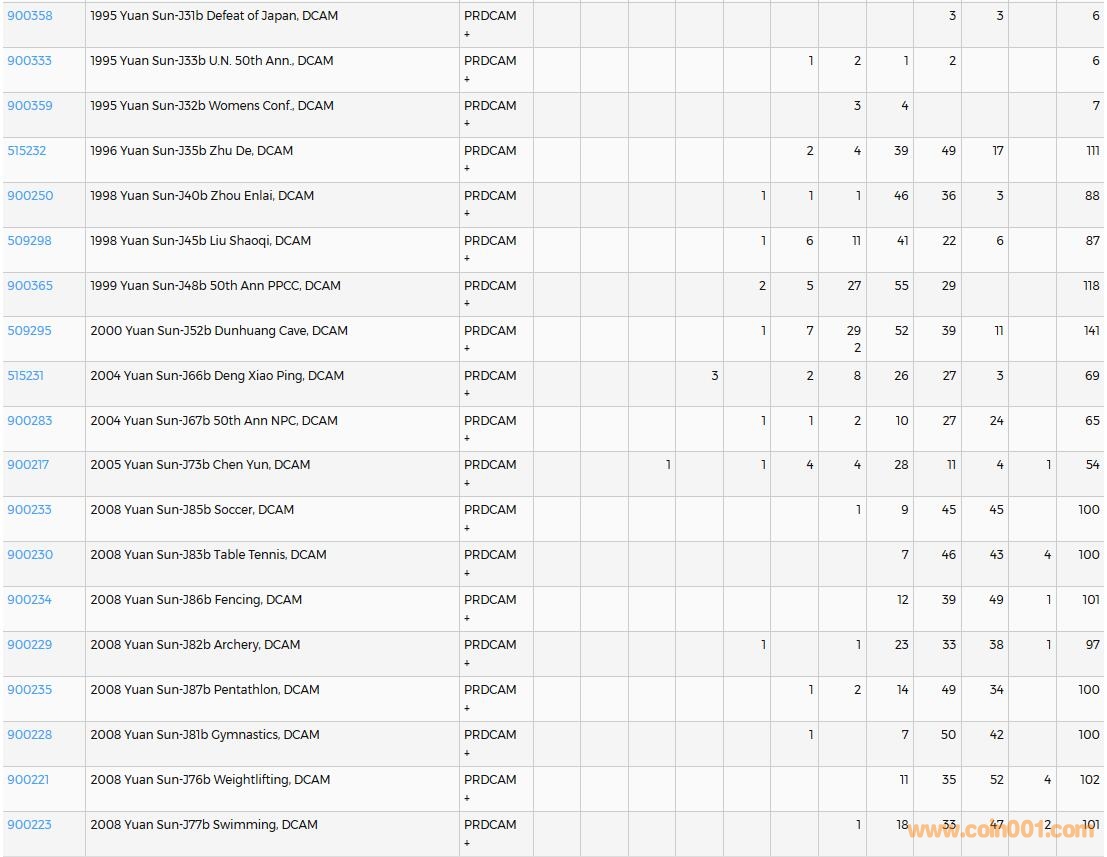Open coin ID link 900358
1107x857 pixels.
pyautogui.click(x=30, y=16)
